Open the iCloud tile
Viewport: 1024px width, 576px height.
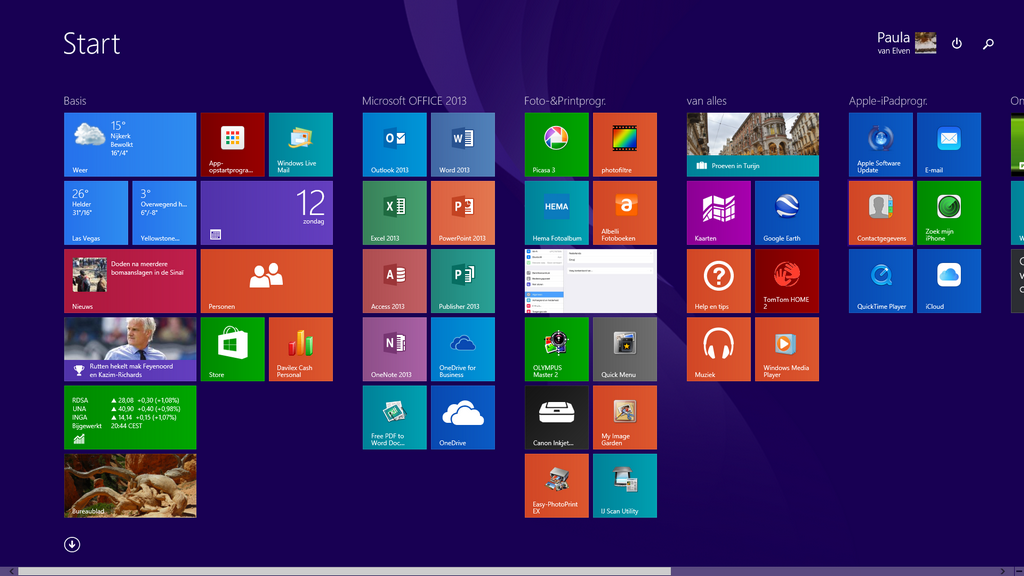[948, 281]
